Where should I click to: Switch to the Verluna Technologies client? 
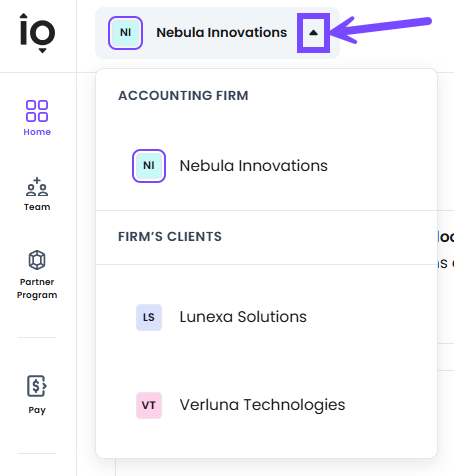[266, 405]
